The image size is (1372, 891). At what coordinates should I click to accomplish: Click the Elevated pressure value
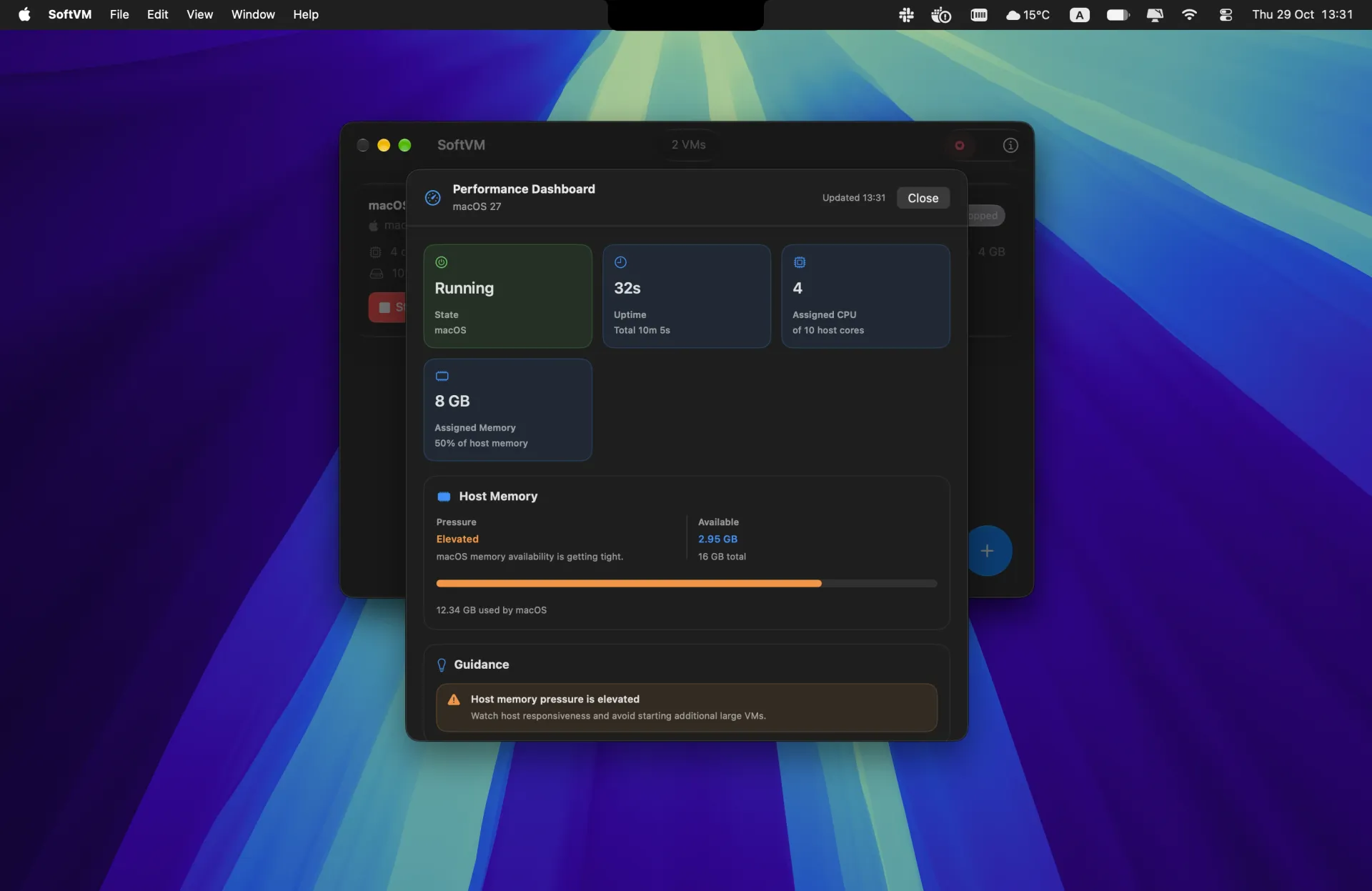(x=457, y=539)
